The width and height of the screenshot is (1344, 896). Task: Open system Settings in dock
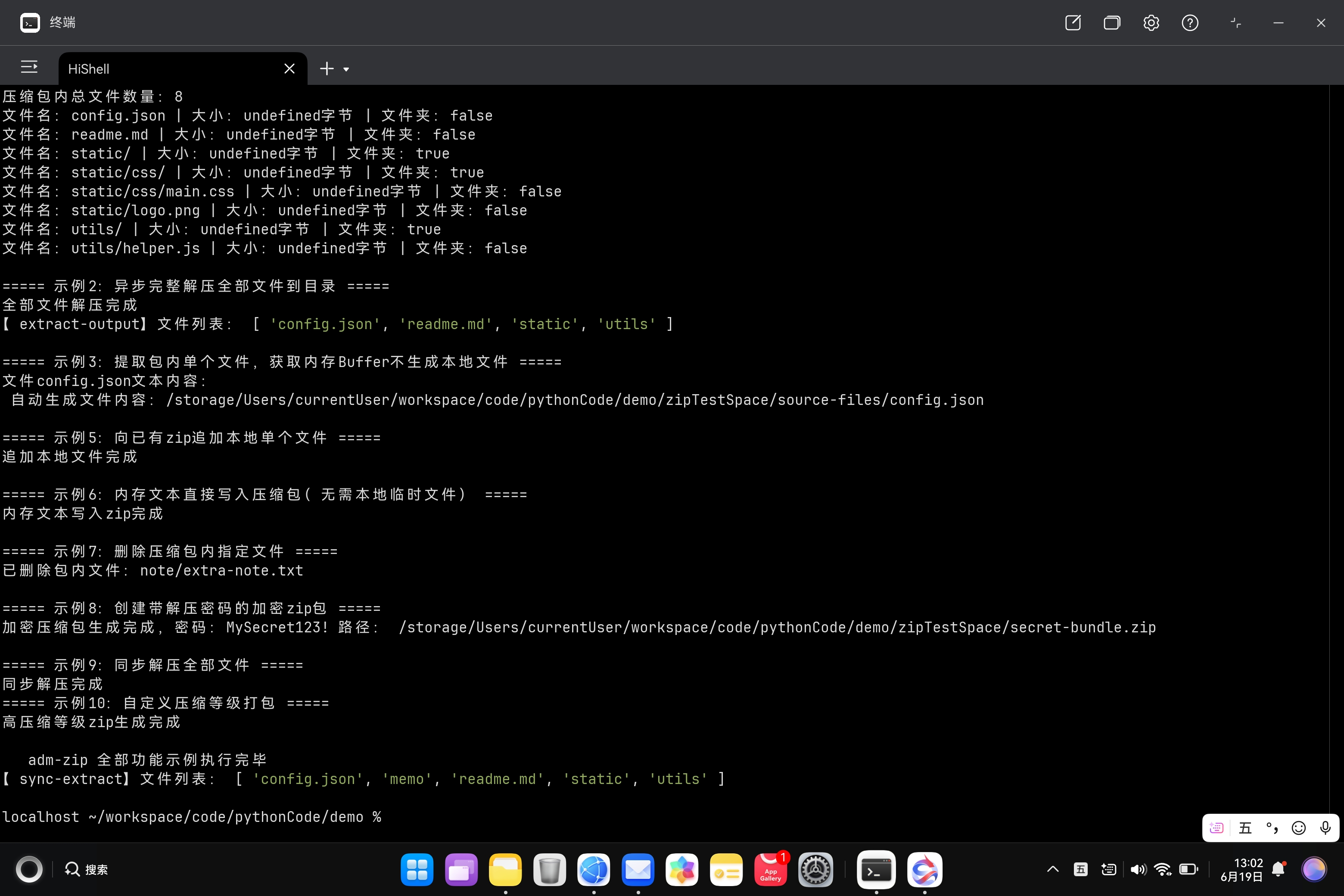(x=815, y=870)
